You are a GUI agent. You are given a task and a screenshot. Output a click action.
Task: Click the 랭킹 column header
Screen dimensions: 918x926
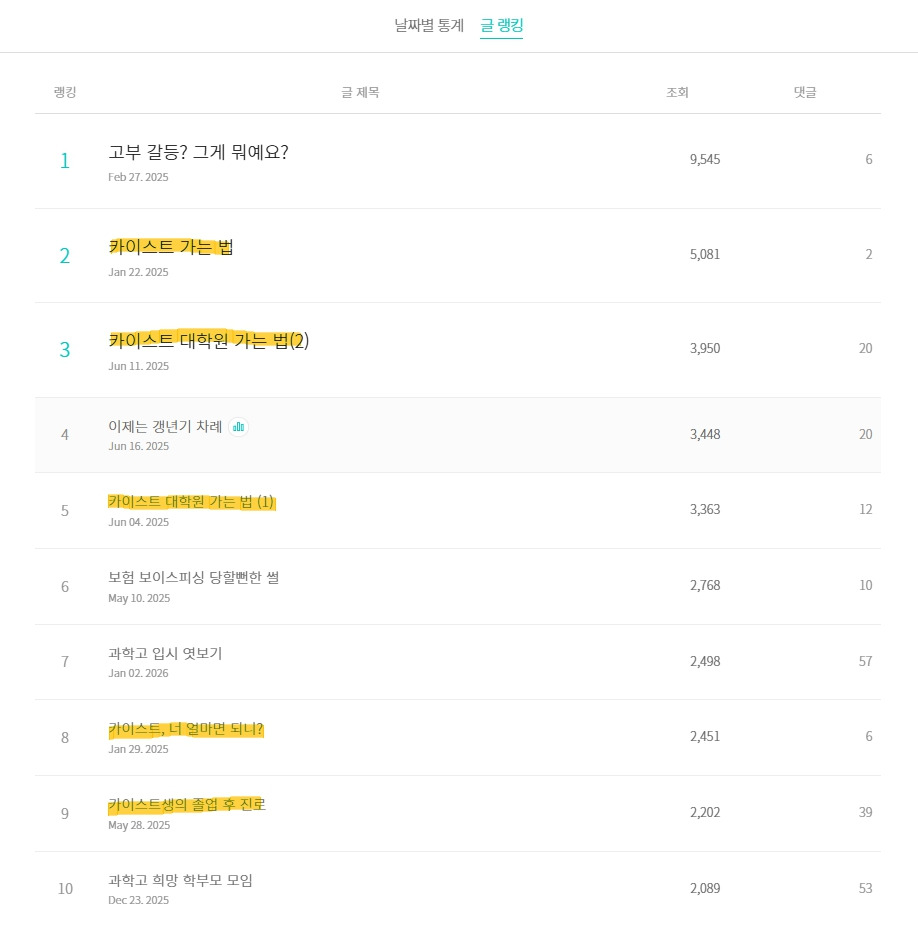point(65,93)
